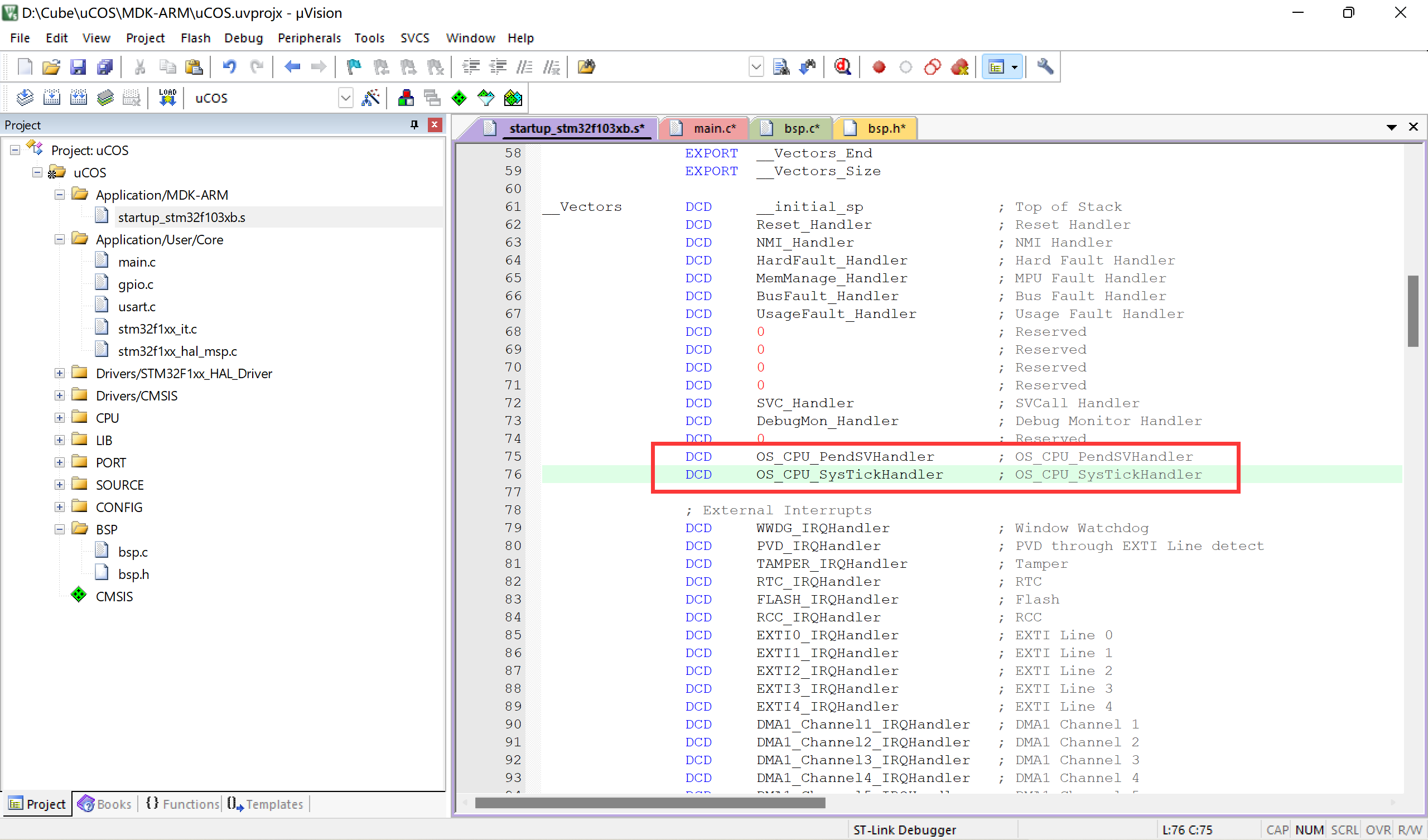The width and height of the screenshot is (1428, 840).
Task: Collapse the Application/User/Core folder
Action: pos(59,239)
